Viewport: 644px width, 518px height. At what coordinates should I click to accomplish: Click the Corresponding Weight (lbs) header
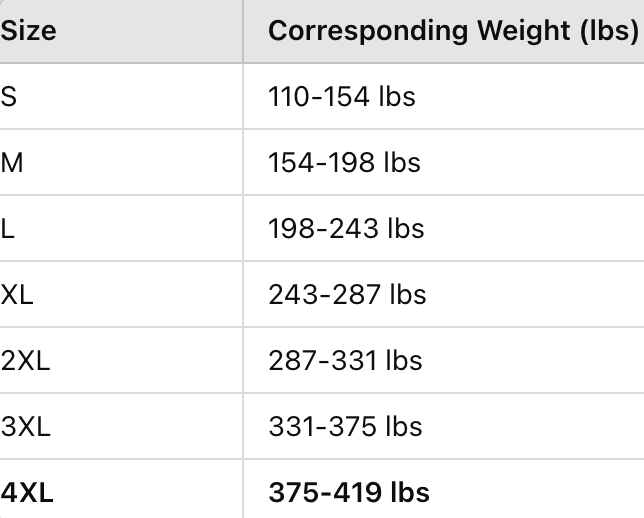click(452, 31)
